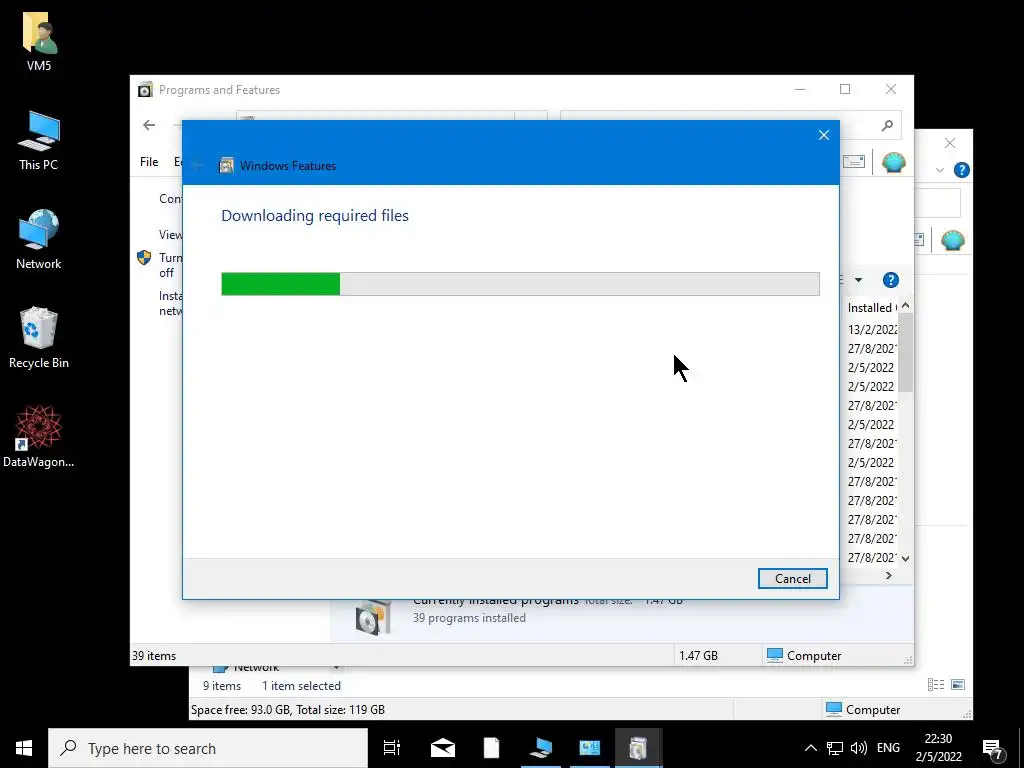This screenshot has width=1024, height=768.
Task: Open Task View from the taskbar
Action: click(x=392, y=748)
